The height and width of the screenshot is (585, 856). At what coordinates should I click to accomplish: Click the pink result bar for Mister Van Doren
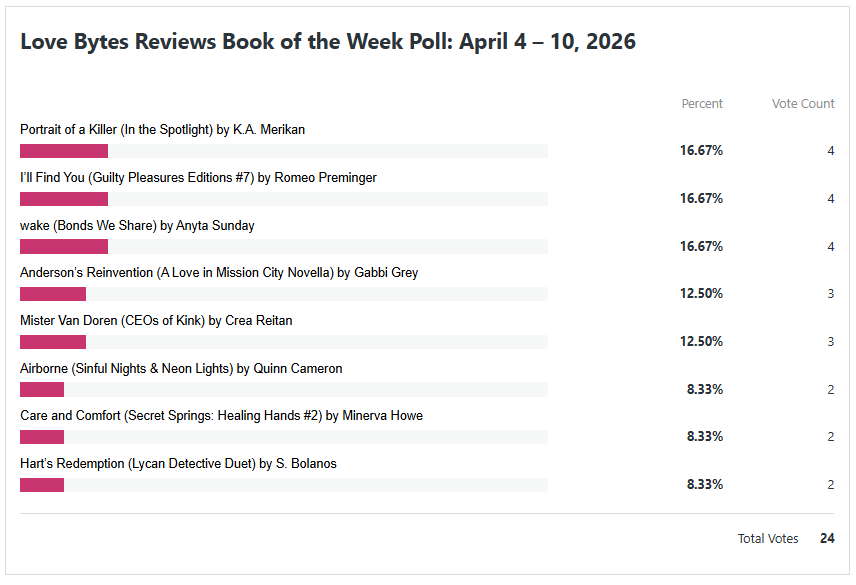tap(53, 342)
